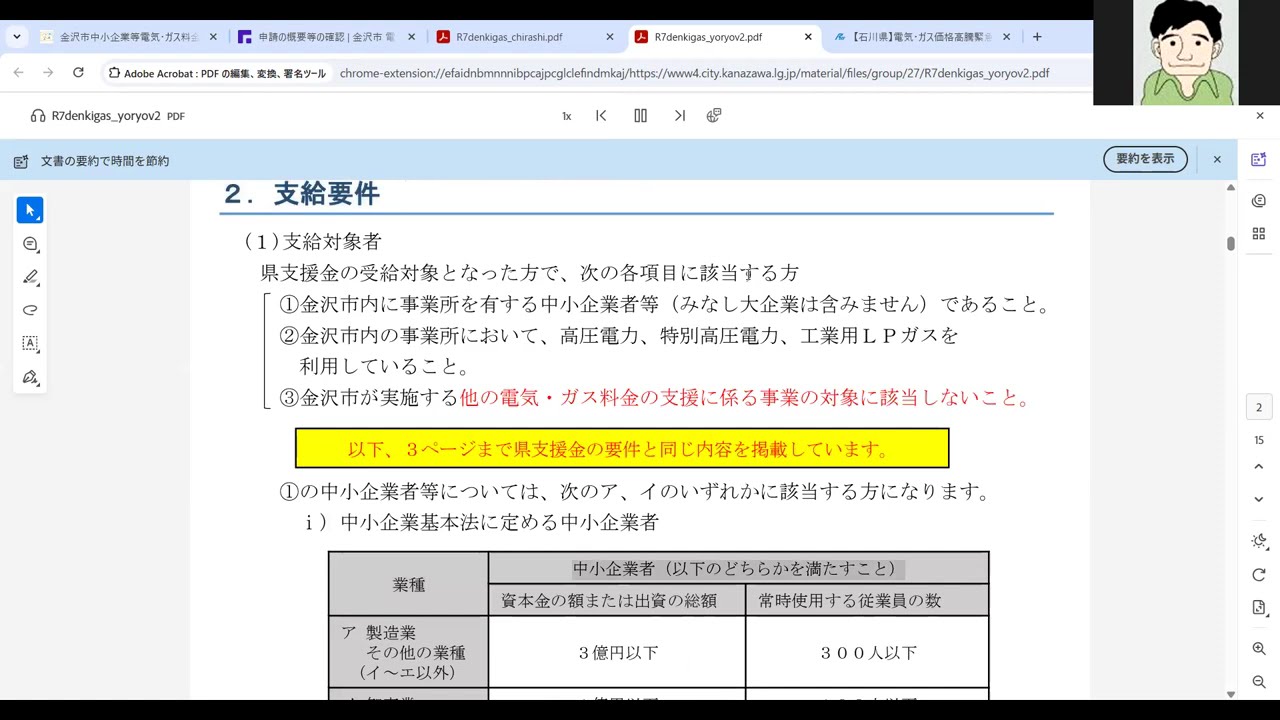The image size is (1280, 720).
Task: Open the thumbnails grid panel
Action: tap(1259, 234)
